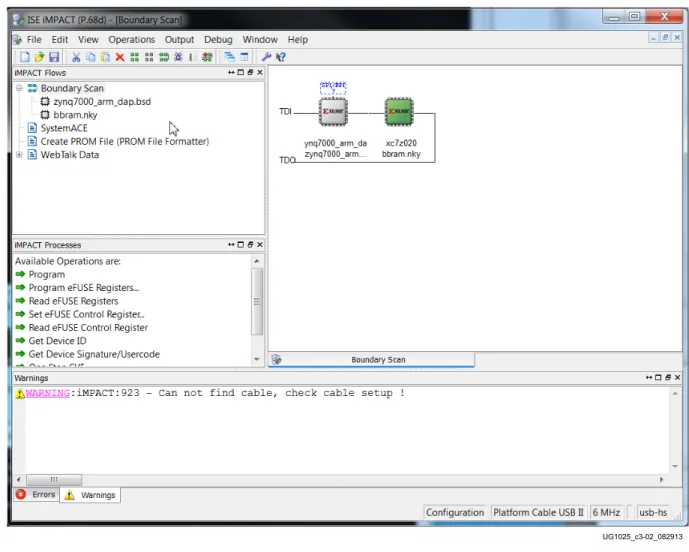Run Read eFUSE Control Register operation
The width and height of the screenshot is (689, 552).
click(x=88, y=327)
